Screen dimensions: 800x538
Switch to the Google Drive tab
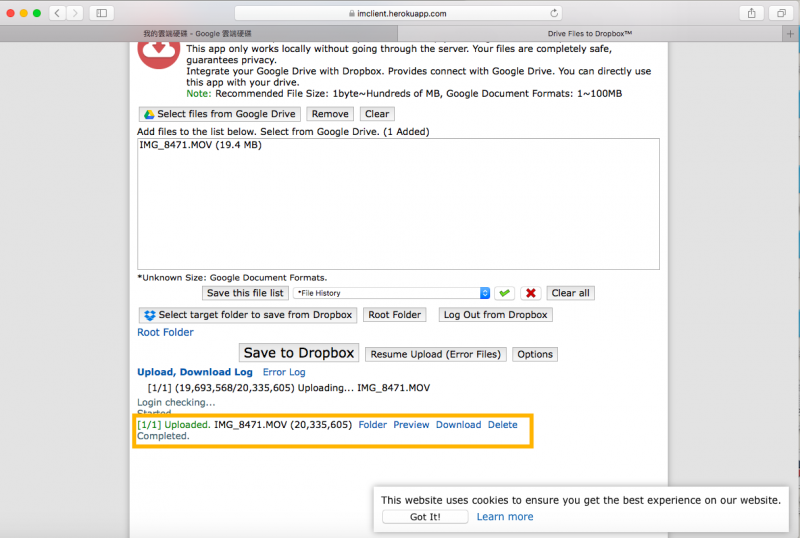click(x=198, y=34)
